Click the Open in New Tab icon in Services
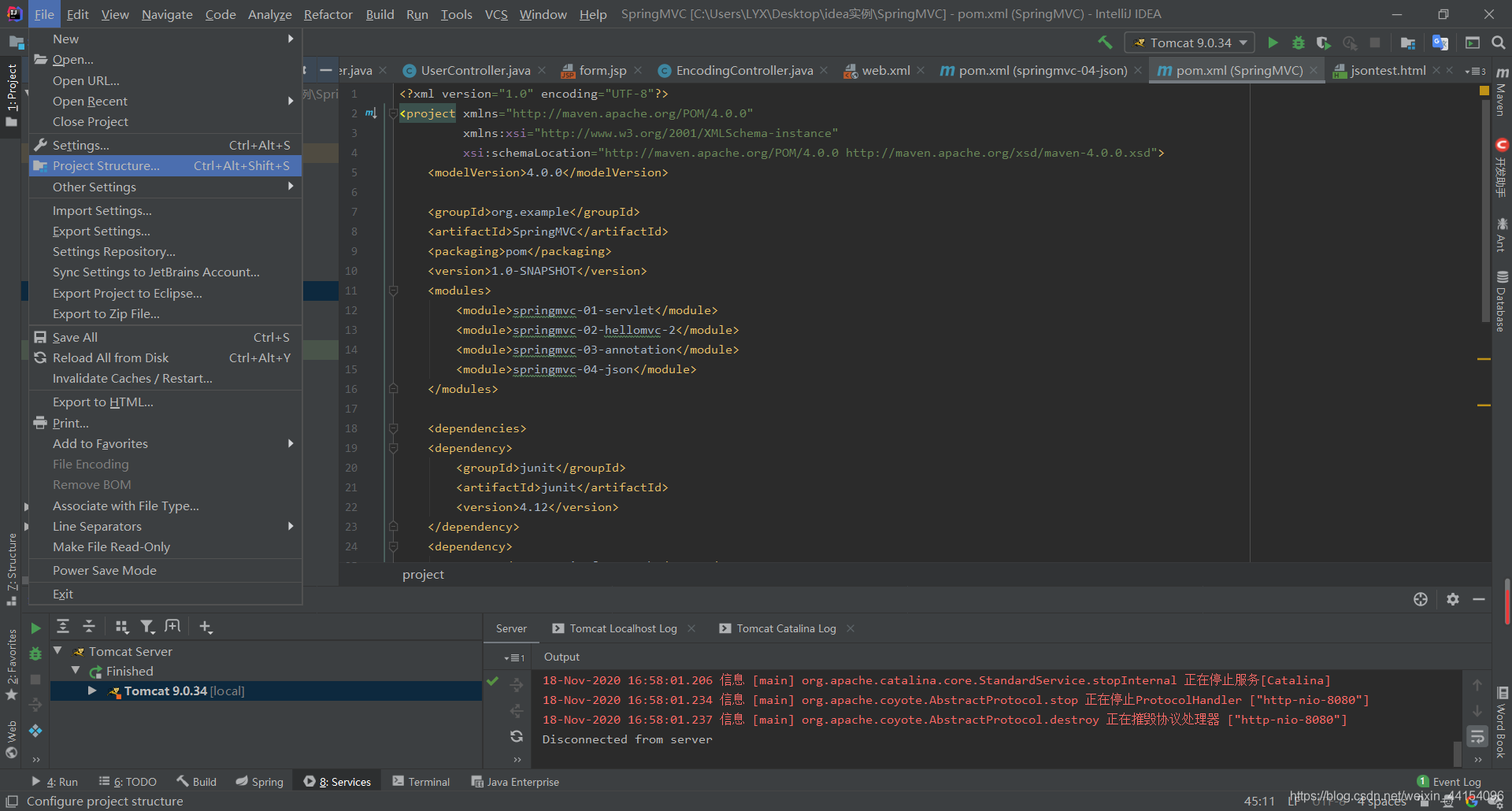Screen dimensions: 1512x811 (x=172, y=626)
